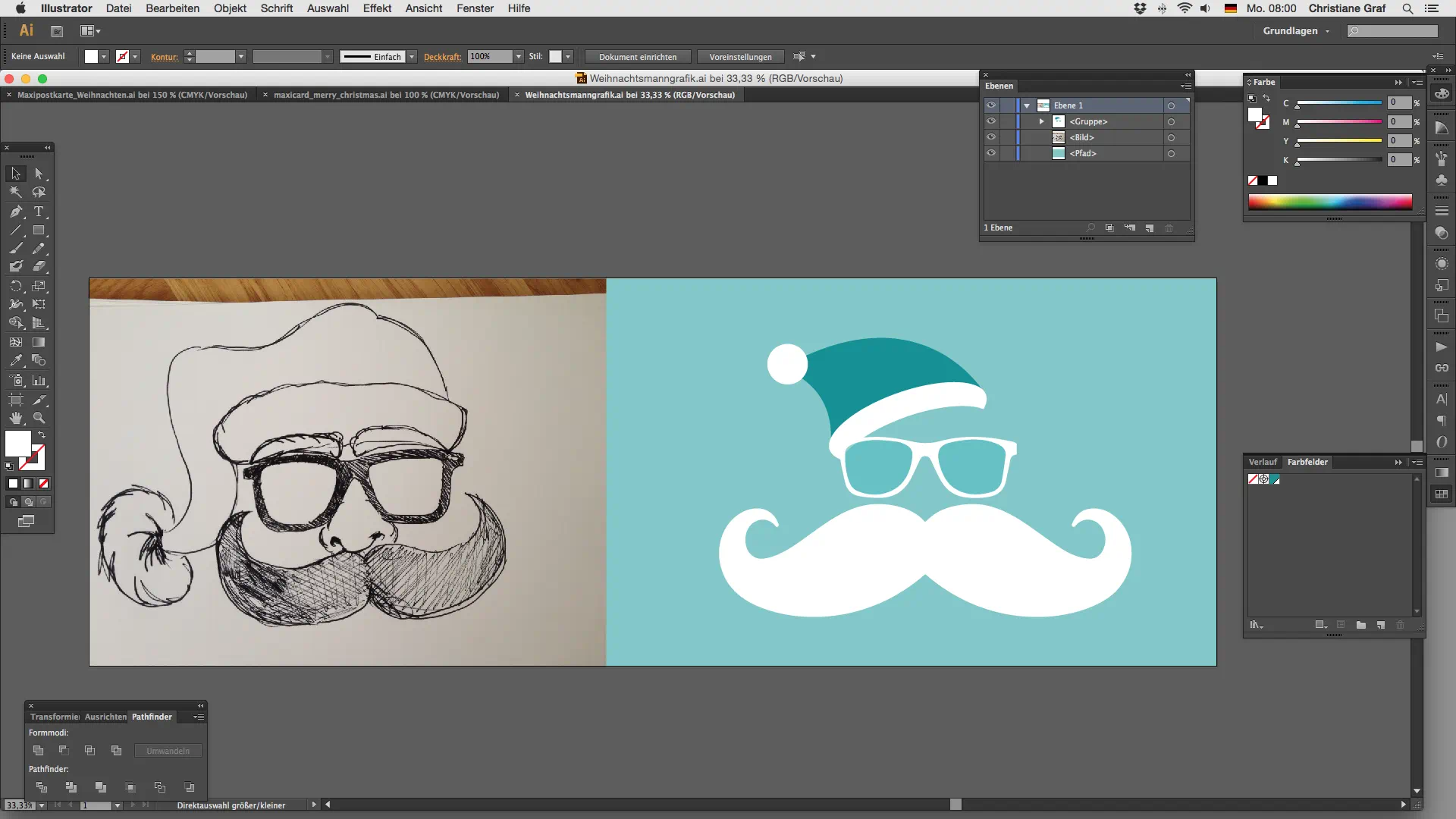Viewport: 1456px width, 819px height.
Task: Pick the Zoom tool
Action: tap(39, 418)
